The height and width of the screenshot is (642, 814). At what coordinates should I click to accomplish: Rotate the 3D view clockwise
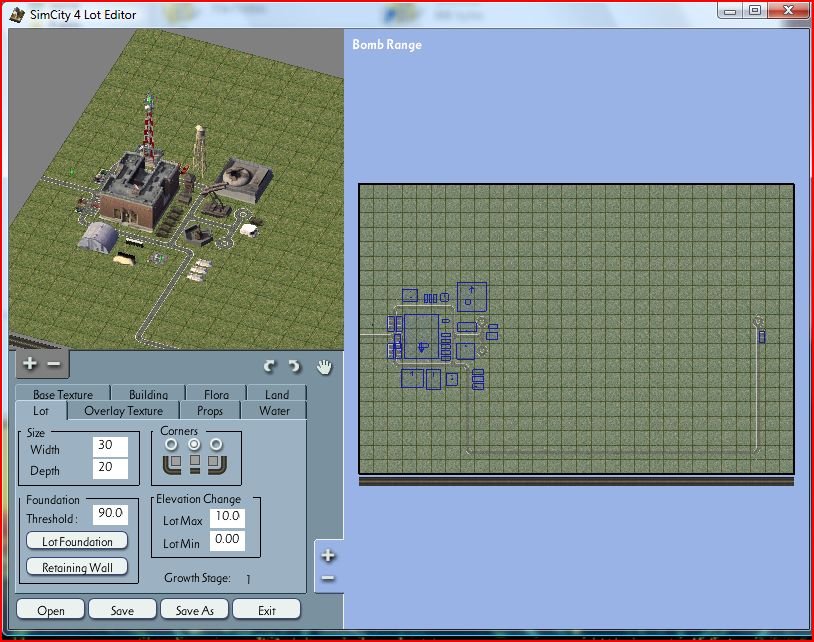(269, 367)
